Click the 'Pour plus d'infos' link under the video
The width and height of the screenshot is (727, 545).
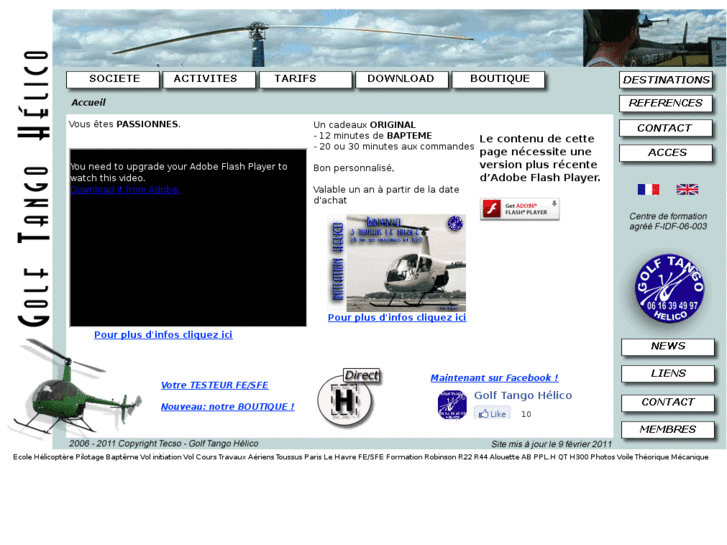(x=163, y=334)
